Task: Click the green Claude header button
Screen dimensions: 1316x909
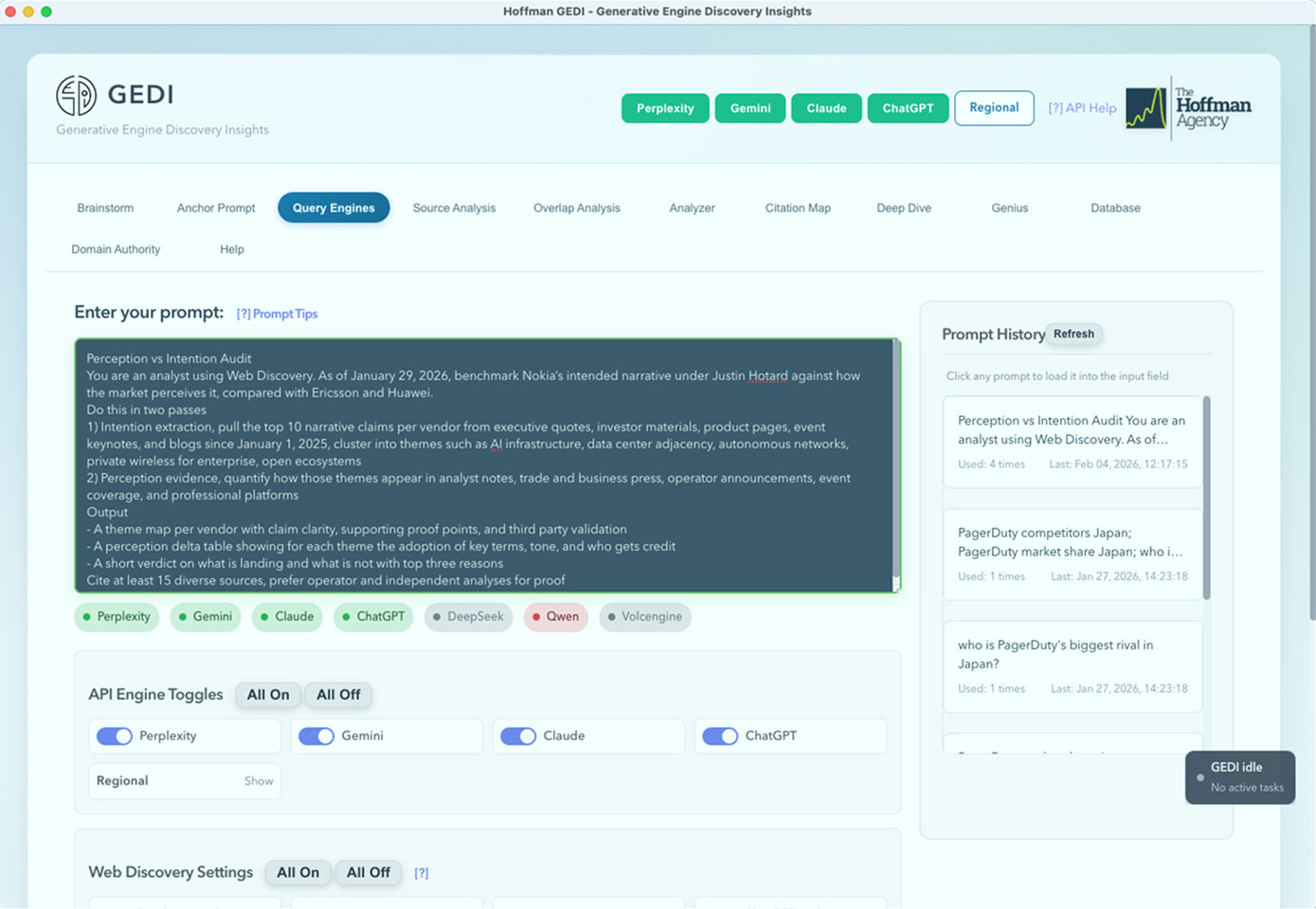Action: 826,108
